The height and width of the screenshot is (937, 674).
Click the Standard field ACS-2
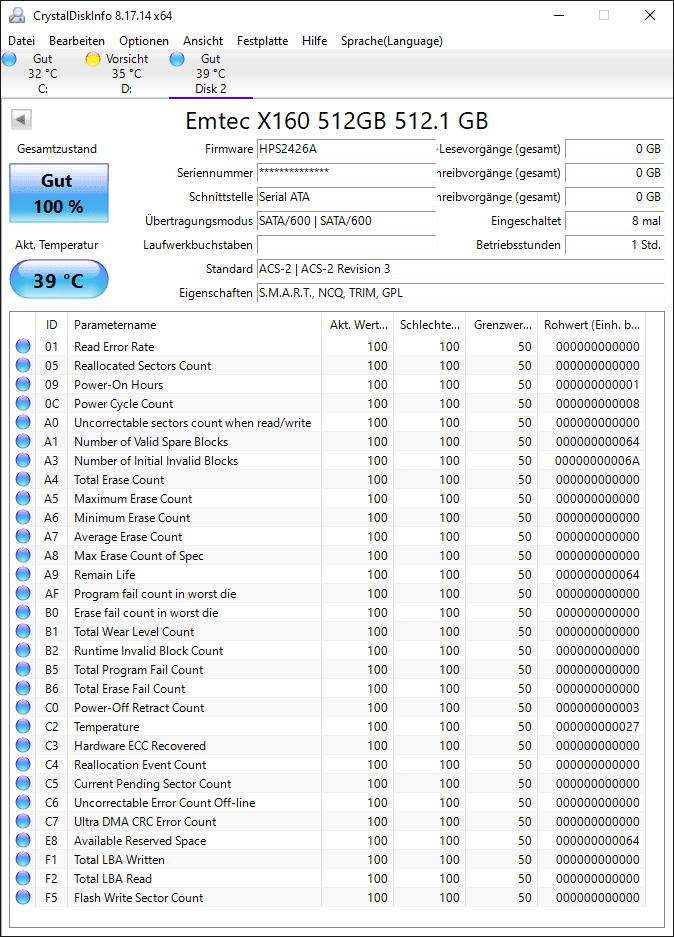461,269
